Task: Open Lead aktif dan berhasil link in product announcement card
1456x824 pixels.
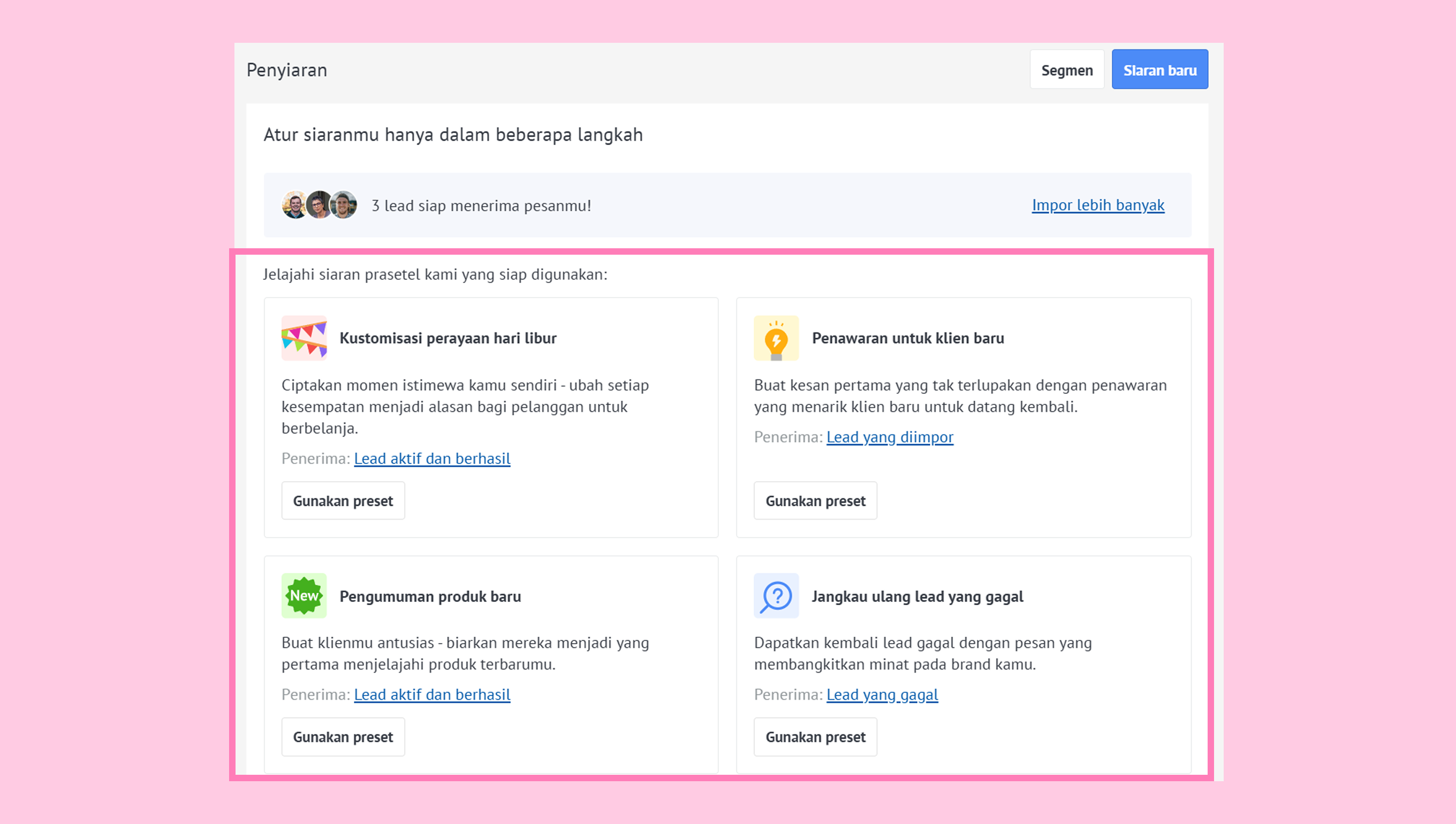Action: 432,695
